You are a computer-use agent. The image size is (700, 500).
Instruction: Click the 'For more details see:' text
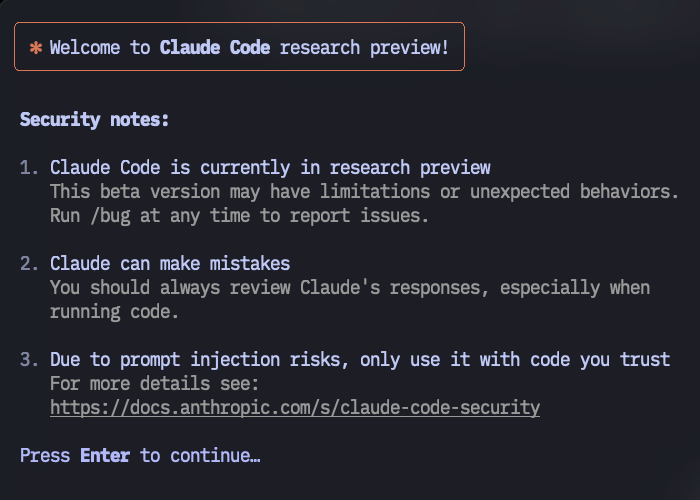[154, 384]
